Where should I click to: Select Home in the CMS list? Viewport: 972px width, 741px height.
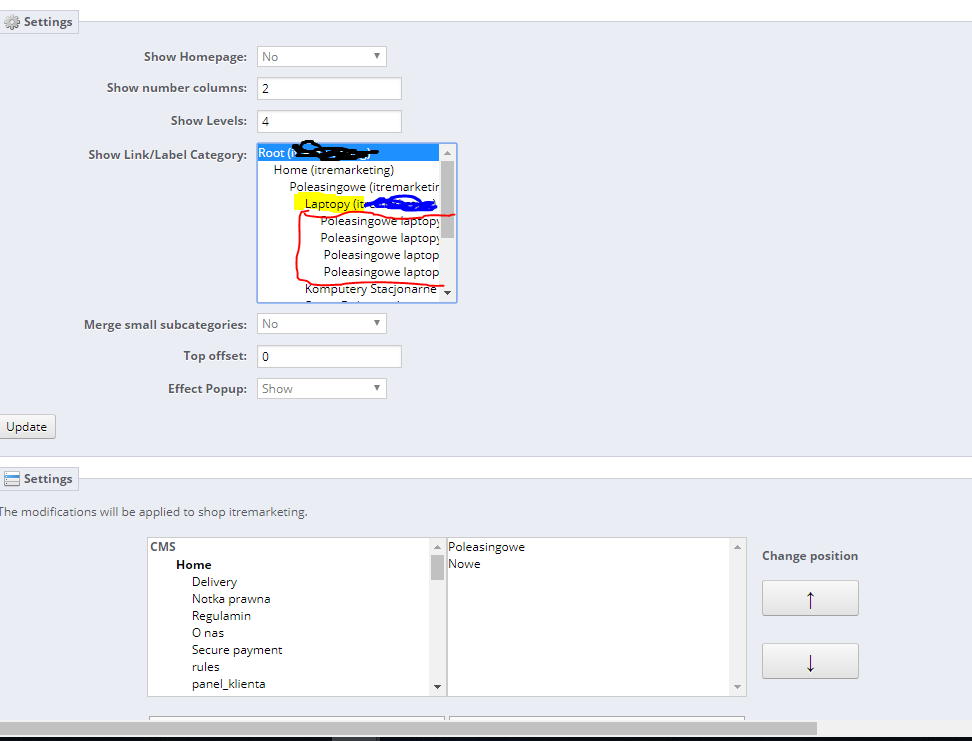pos(193,565)
